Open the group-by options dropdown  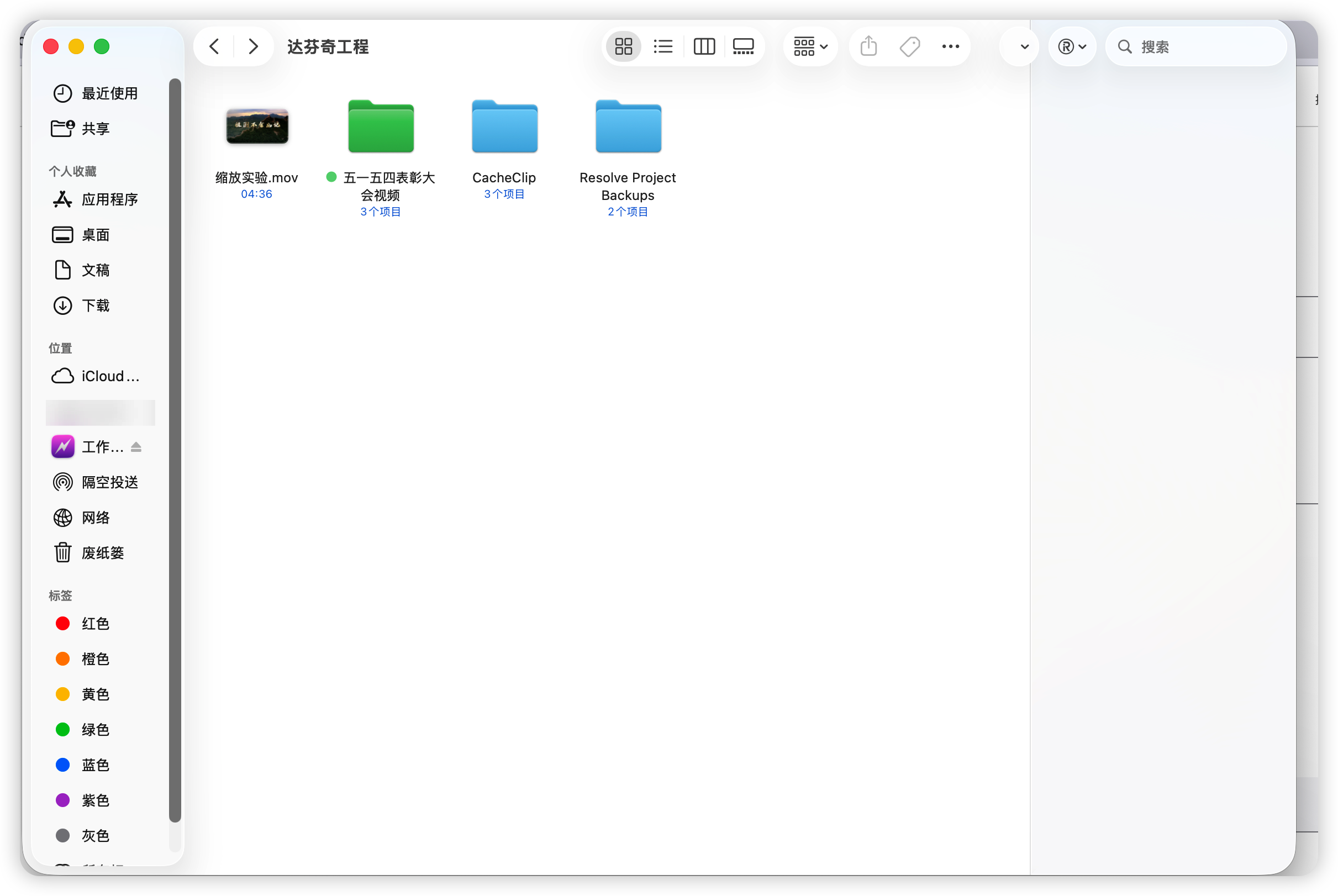click(810, 46)
